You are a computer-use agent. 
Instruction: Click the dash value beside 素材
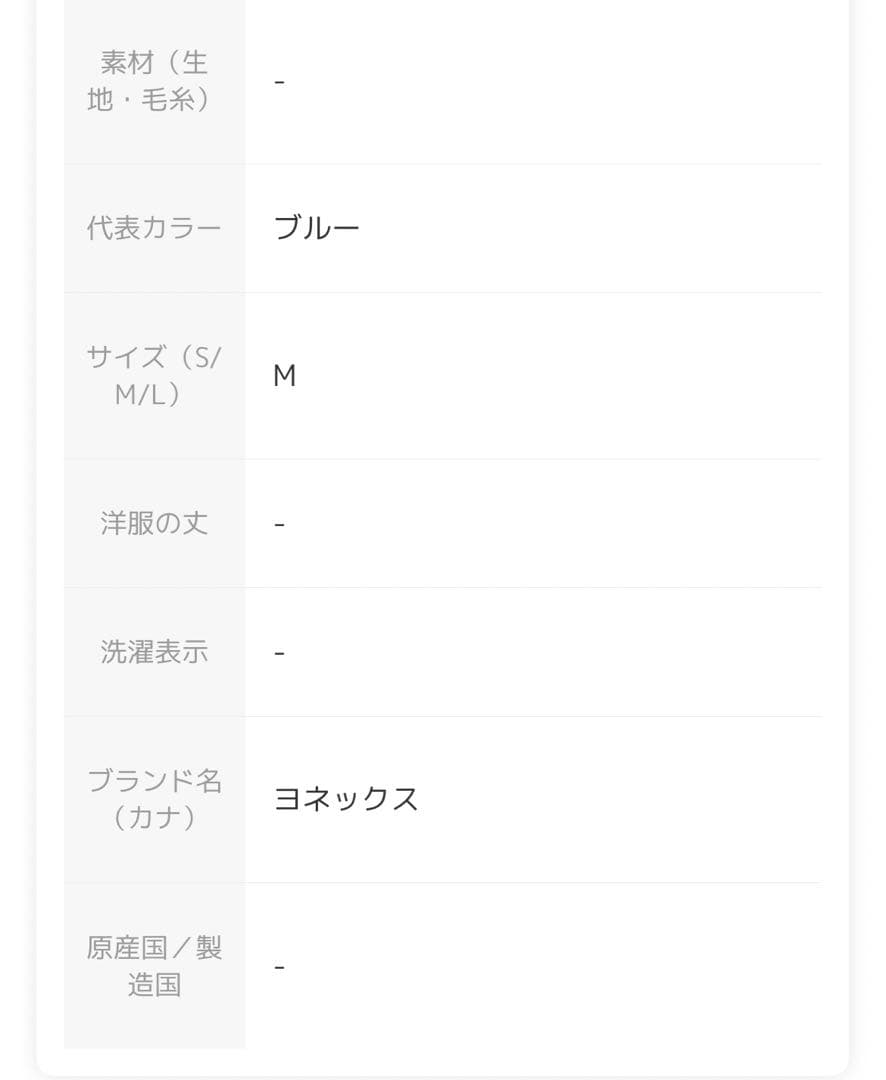pyautogui.click(x=279, y=81)
